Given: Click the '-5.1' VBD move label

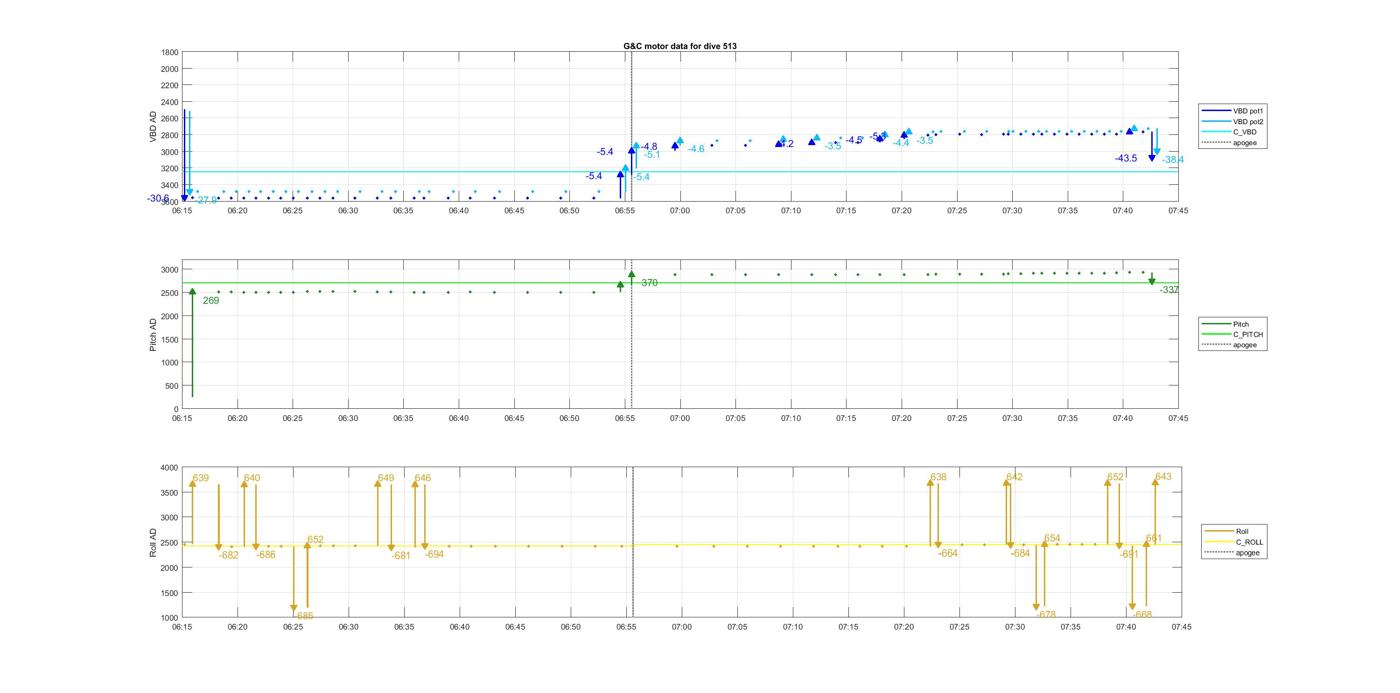Looking at the screenshot, I should pyautogui.click(x=652, y=155).
